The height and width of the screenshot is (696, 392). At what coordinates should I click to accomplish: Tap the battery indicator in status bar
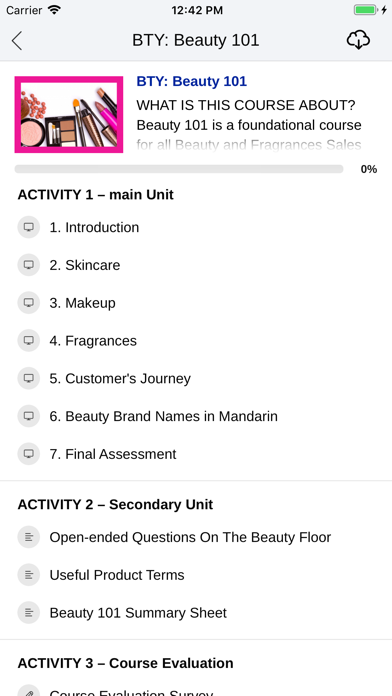365,10
